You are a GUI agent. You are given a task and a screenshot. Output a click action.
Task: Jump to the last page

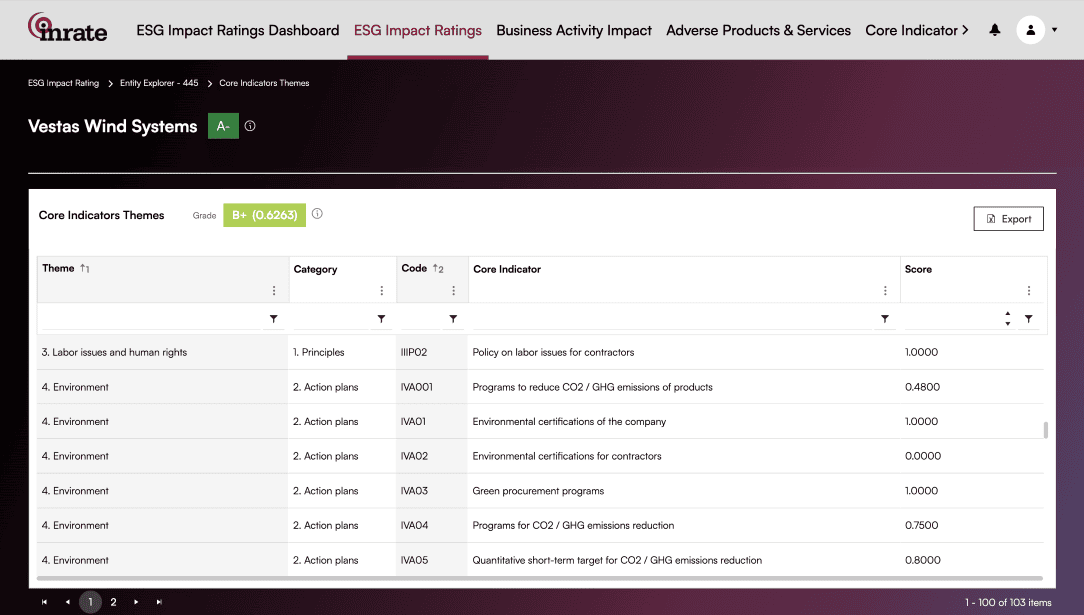159,602
